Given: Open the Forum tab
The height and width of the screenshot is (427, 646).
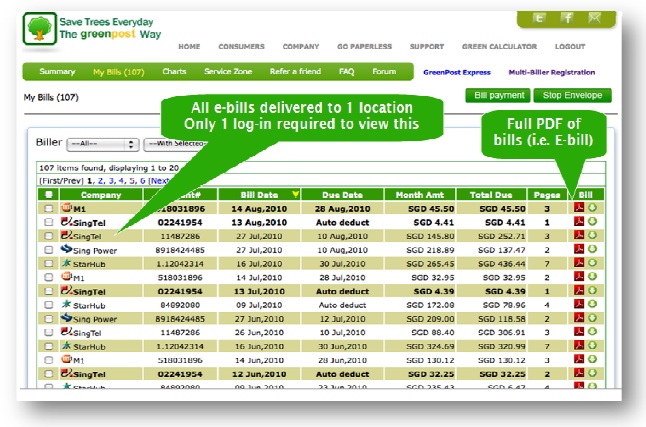Looking at the screenshot, I should pyautogui.click(x=384, y=71).
